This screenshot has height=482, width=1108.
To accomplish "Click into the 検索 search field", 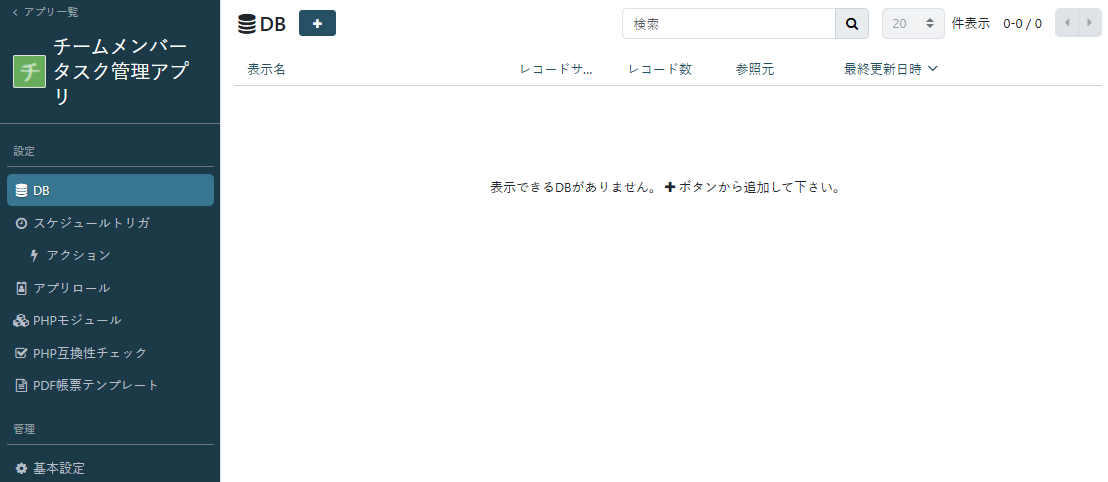I will tap(728, 23).
